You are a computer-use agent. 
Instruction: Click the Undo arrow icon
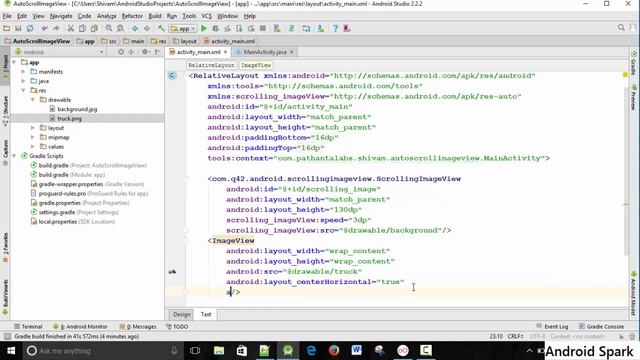pos(44,29)
